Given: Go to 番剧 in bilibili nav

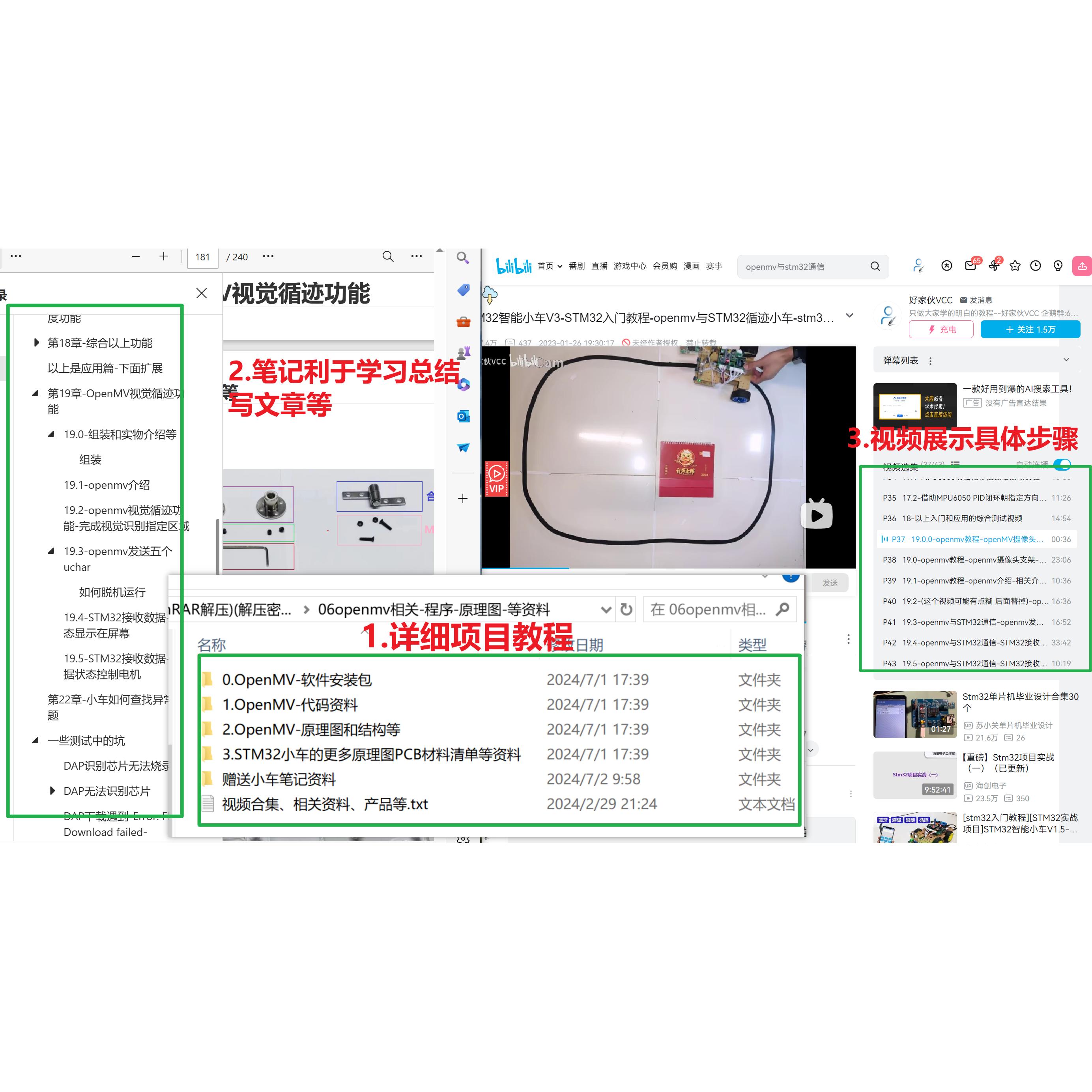Looking at the screenshot, I should point(576,266).
